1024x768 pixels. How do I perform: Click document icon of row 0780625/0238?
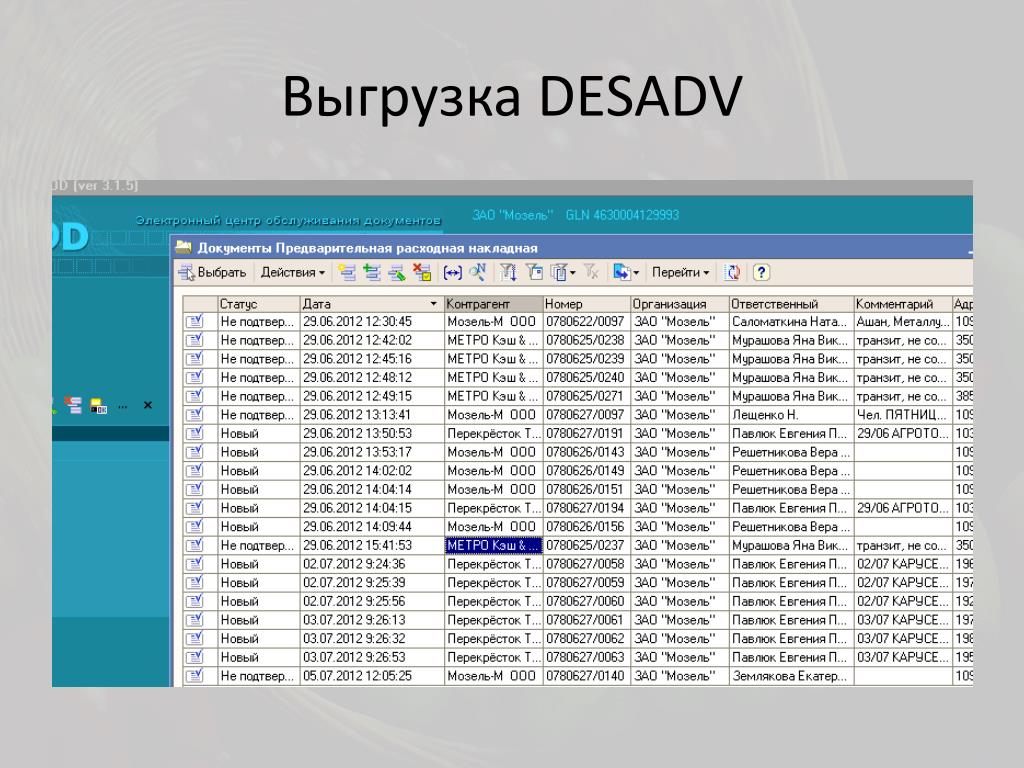coord(195,340)
